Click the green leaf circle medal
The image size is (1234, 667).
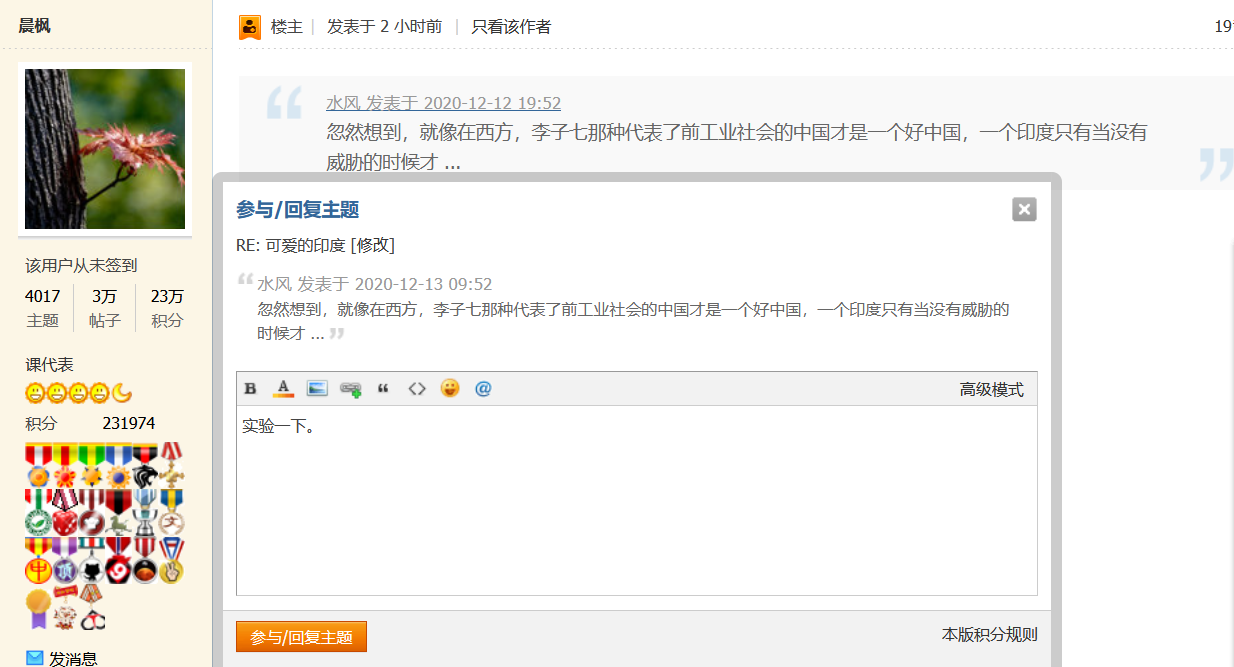coord(38,512)
